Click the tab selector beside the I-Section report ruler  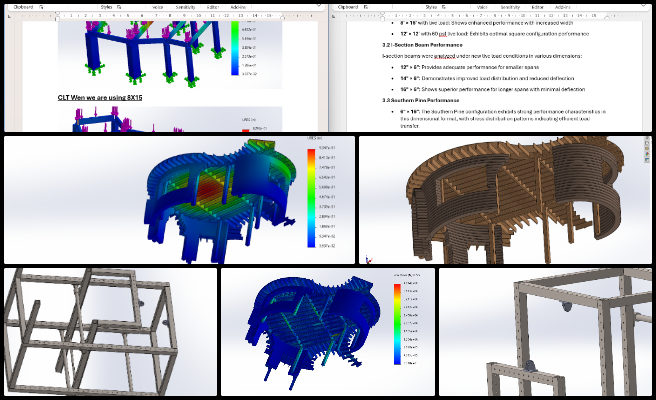coord(333,16)
